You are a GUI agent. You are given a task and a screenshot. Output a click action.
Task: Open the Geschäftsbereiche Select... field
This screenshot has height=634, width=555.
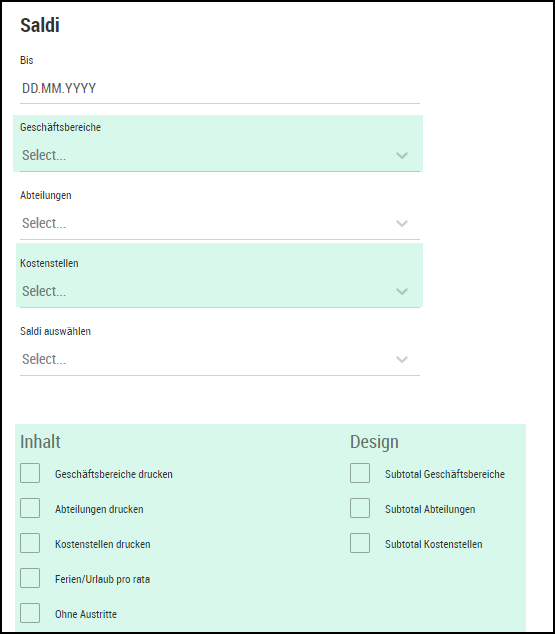(220, 155)
